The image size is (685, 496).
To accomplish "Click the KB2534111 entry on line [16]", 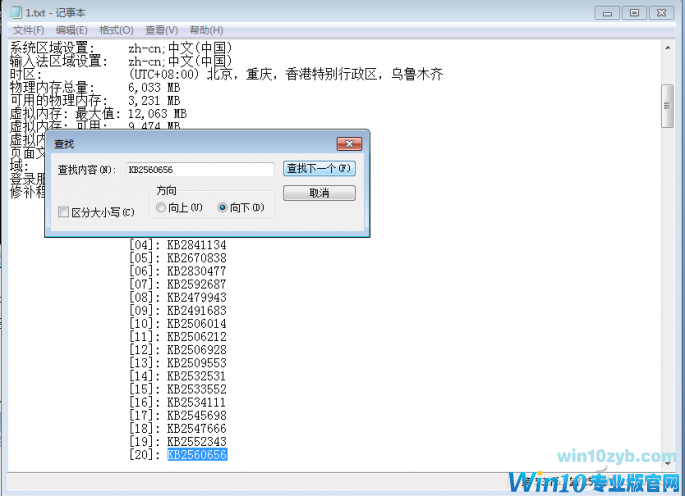I will coord(197,402).
